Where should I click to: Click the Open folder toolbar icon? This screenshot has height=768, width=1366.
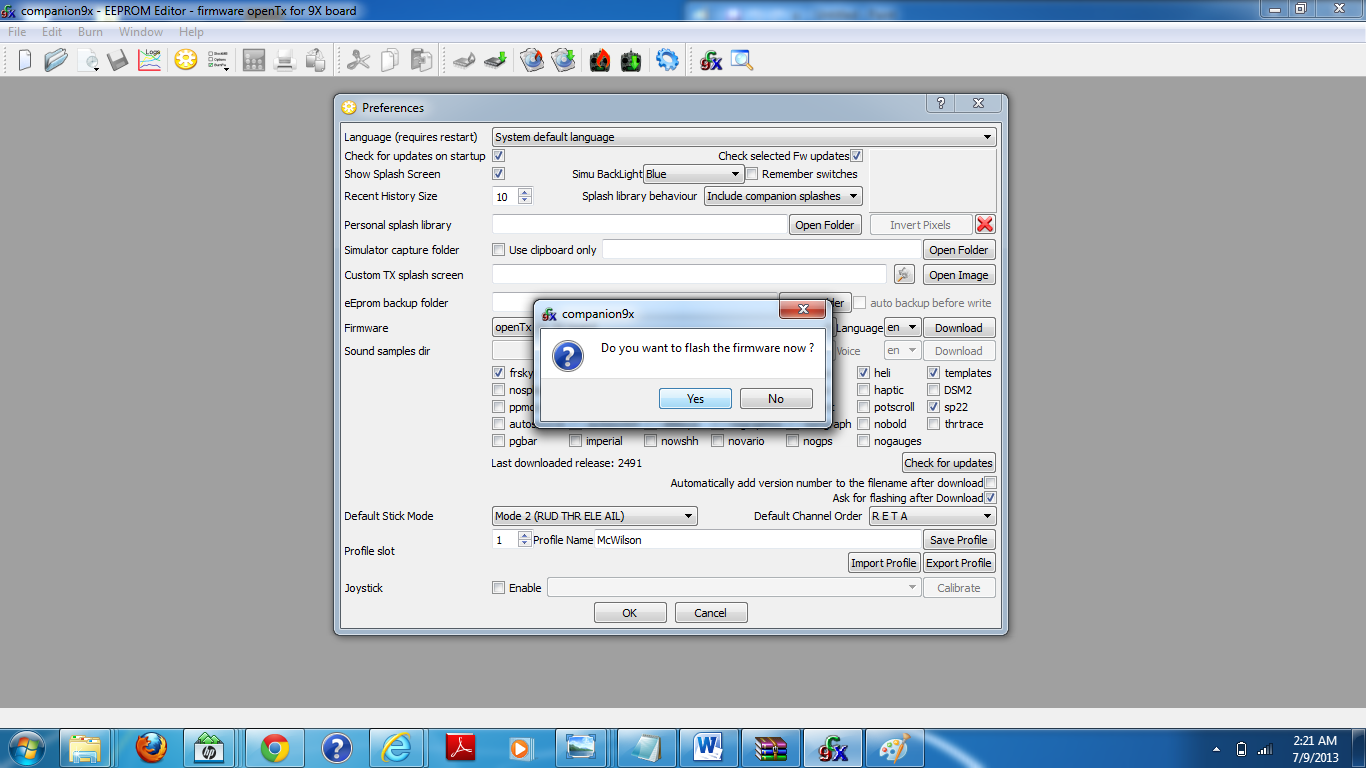pyautogui.click(x=55, y=60)
